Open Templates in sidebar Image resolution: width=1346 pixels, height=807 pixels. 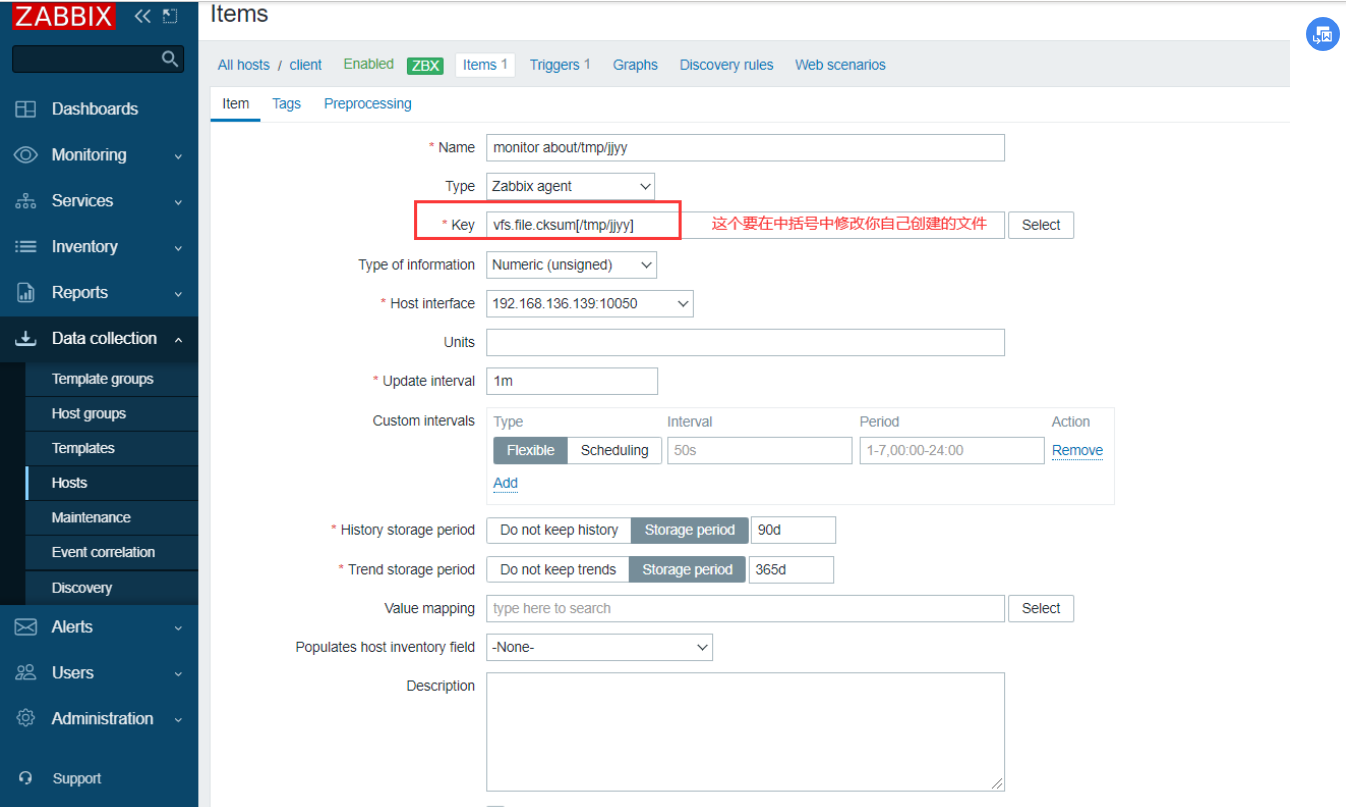[83, 448]
